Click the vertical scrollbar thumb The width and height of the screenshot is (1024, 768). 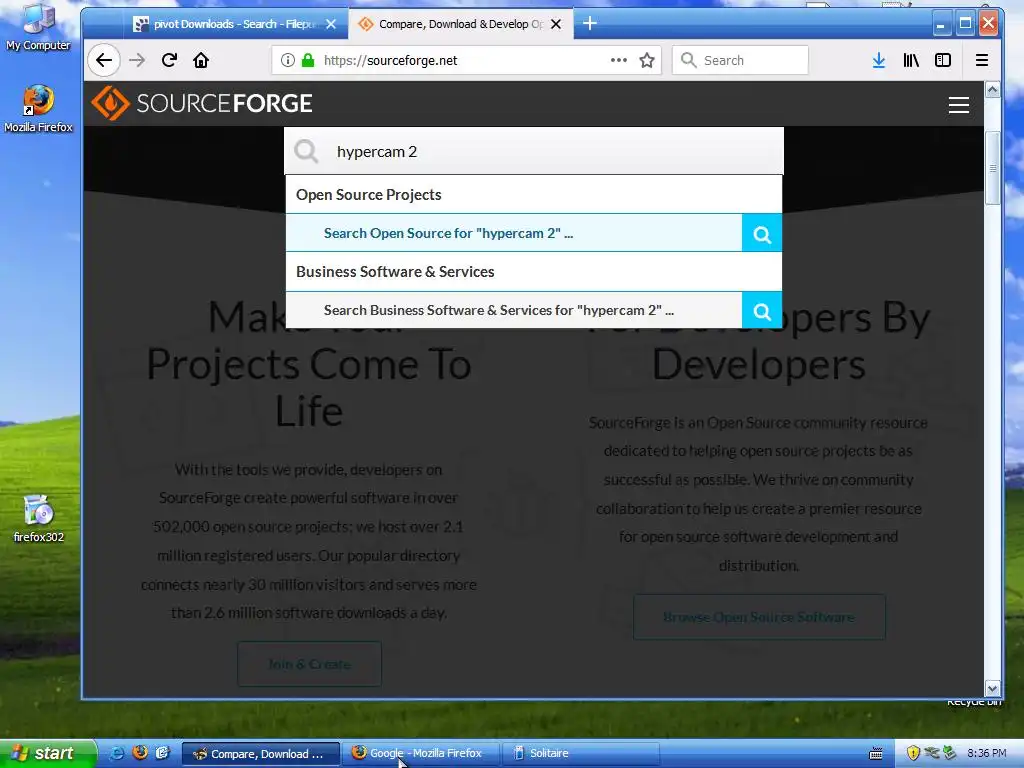coord(992,168)
